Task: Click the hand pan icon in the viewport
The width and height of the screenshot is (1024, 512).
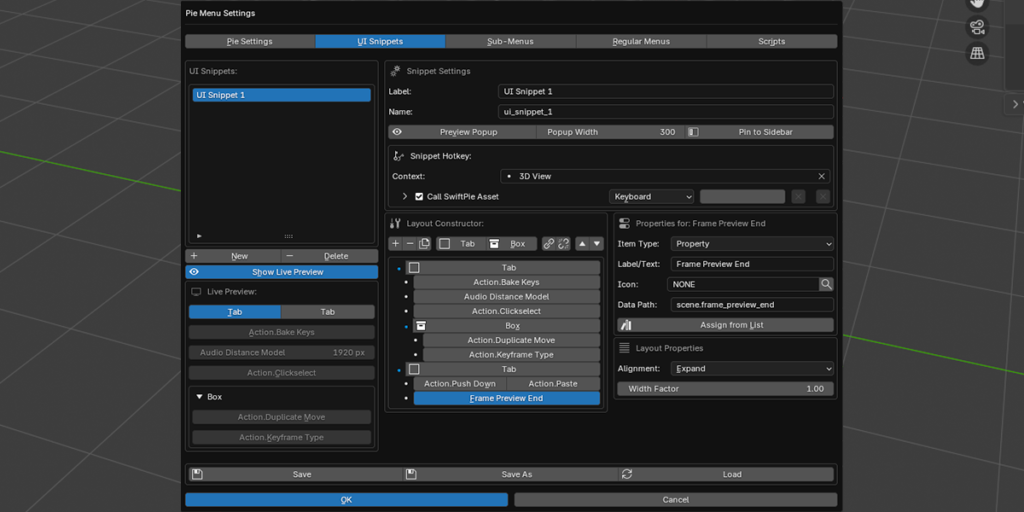Action: (977, 4)
